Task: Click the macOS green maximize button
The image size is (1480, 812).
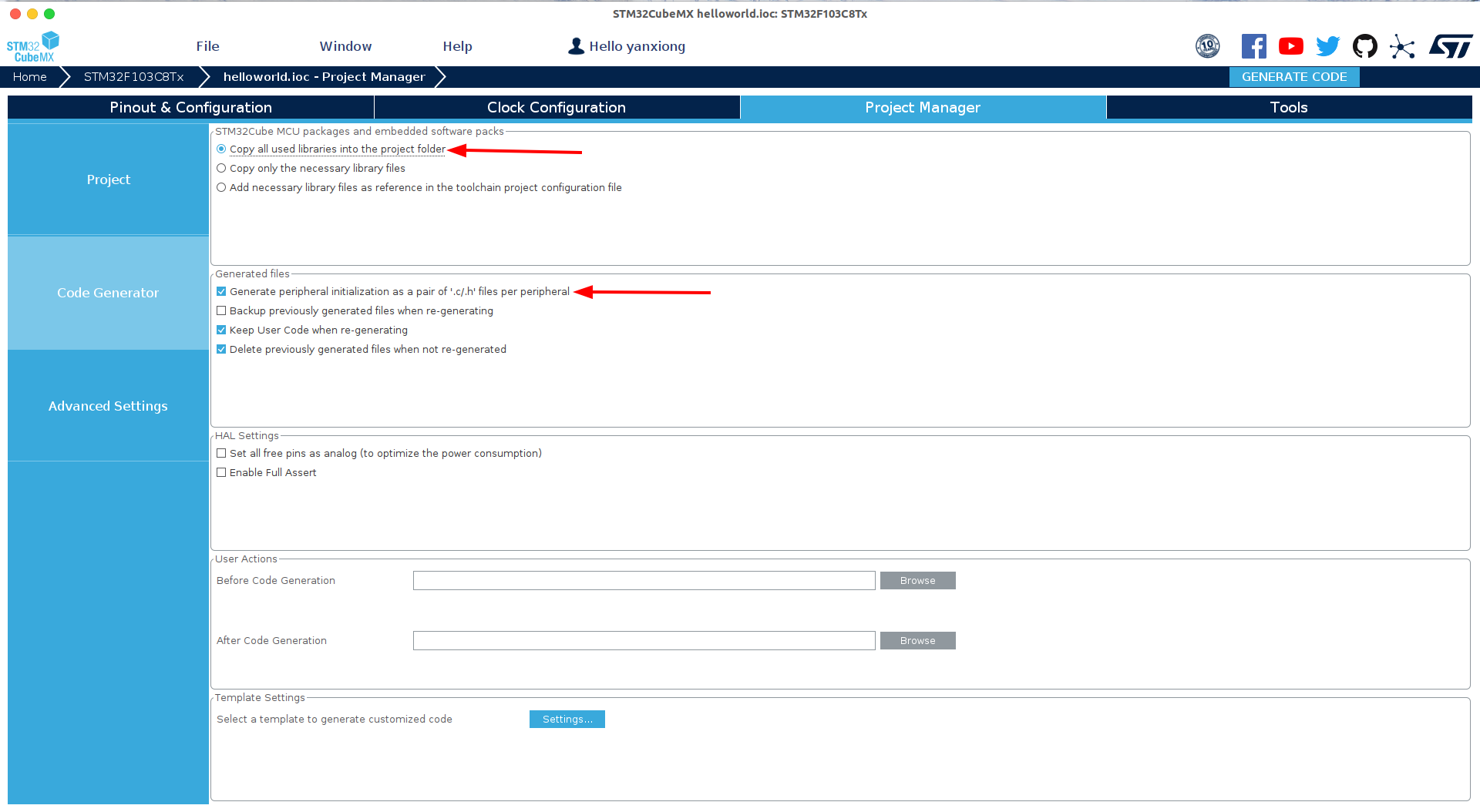Action: tap(49, 14)
